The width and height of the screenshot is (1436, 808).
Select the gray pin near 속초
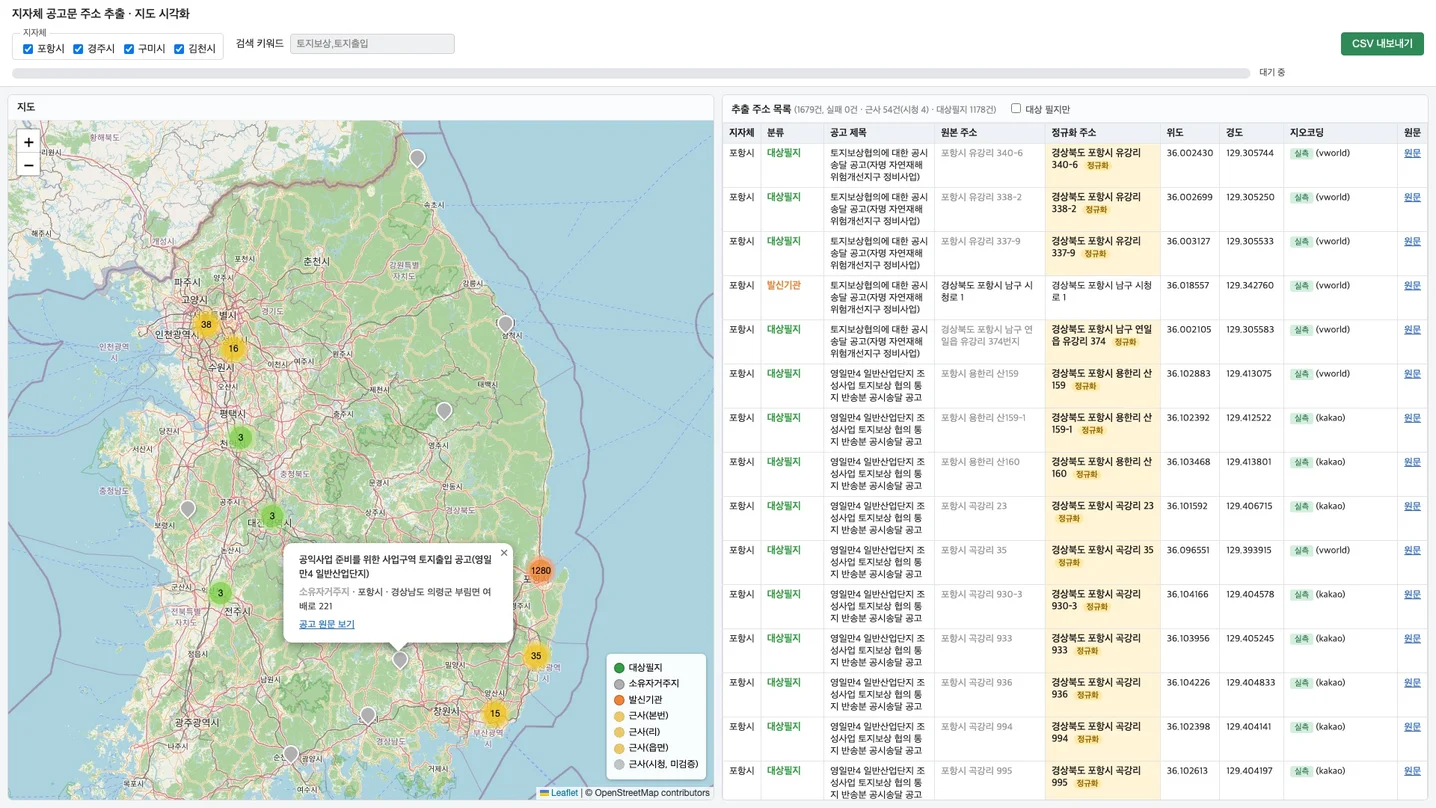(417, 158)
